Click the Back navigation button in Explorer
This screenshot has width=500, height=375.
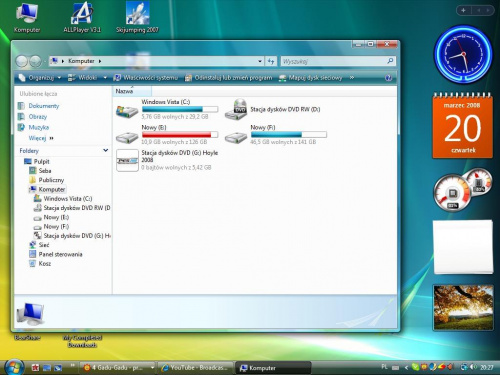click(x=22, y=61)
